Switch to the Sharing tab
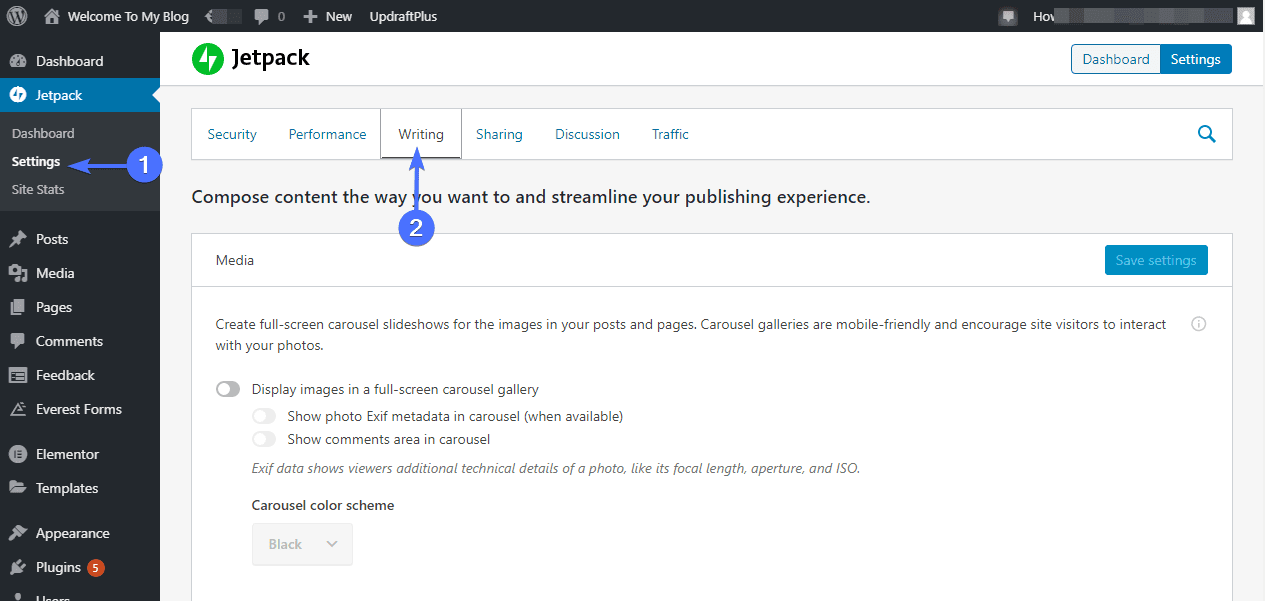The width and height of the screenshot is (1265, 601). tap(499, 134)
